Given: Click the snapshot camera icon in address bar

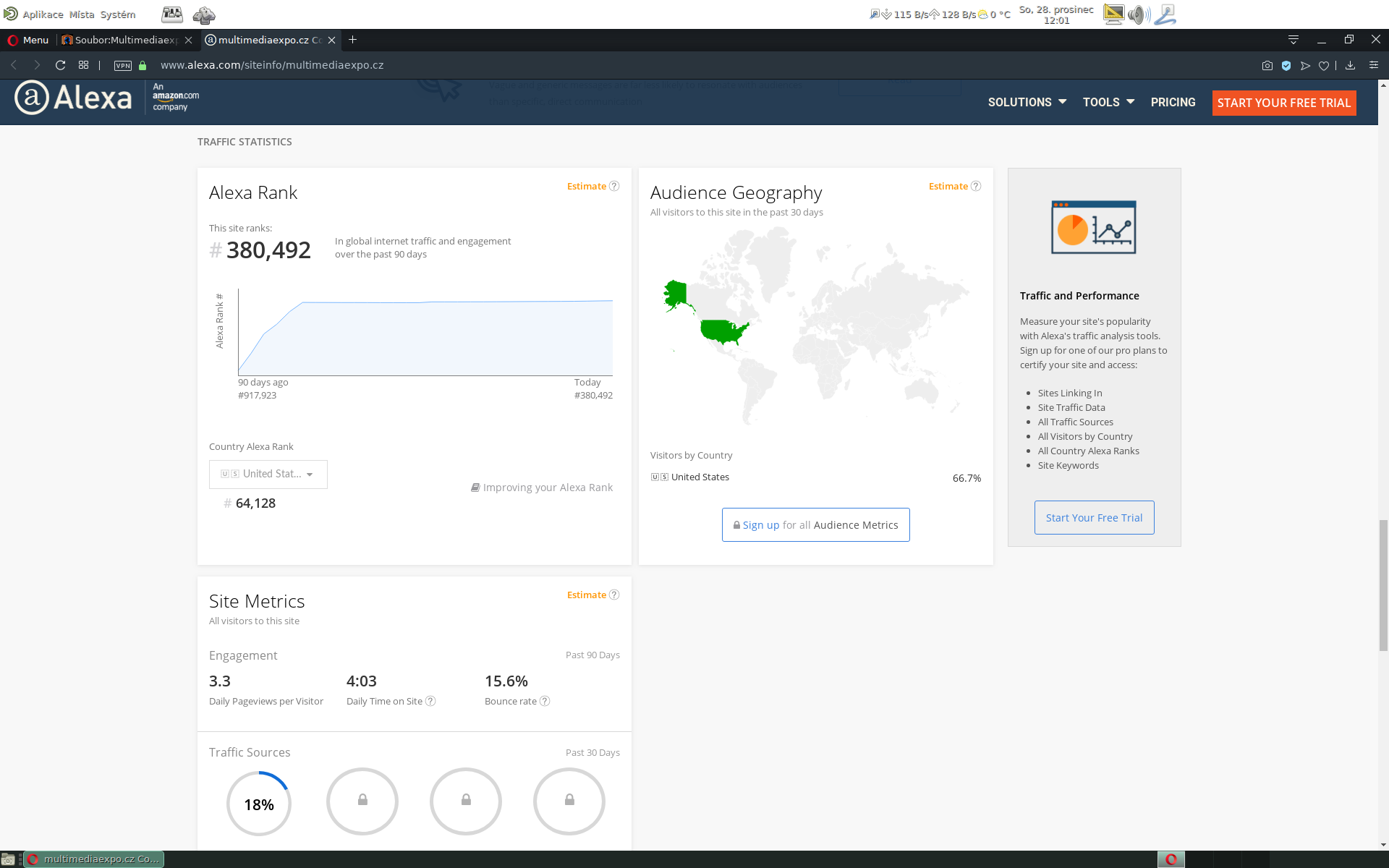Looking at the screenshot, I should click(1267, 65).
